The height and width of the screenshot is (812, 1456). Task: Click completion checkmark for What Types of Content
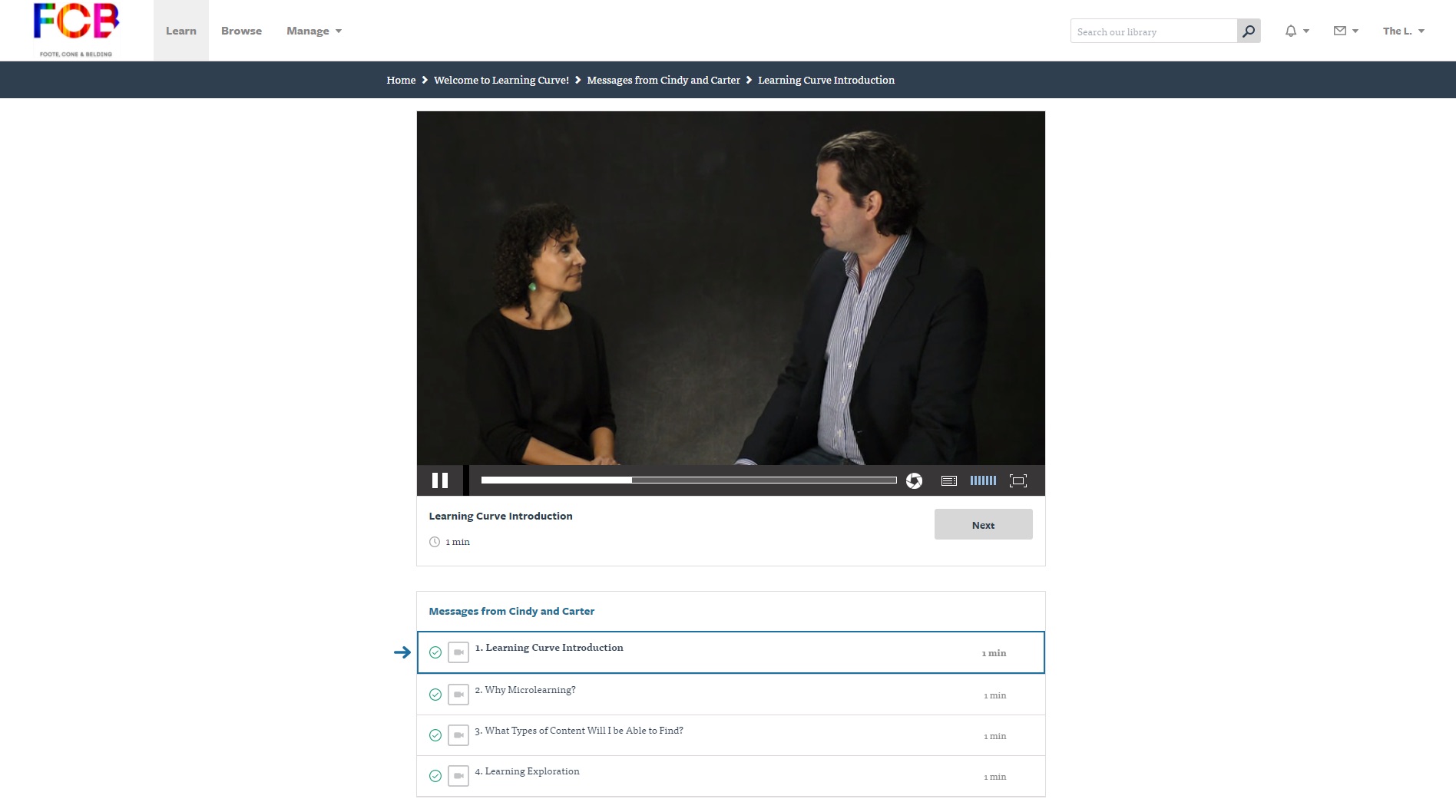pos(435,735)
